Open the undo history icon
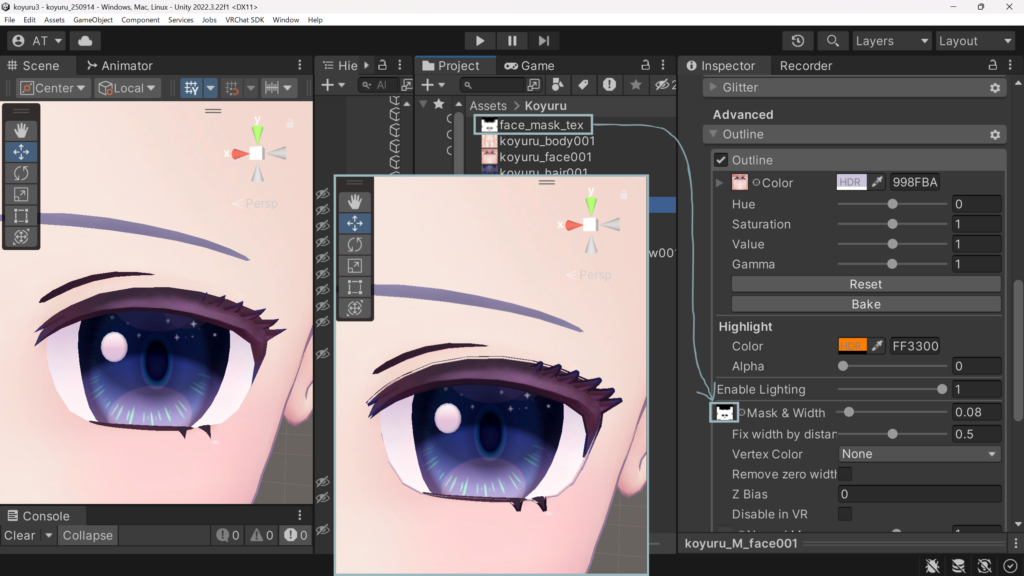This screenshot has width=1024, height=576. 797,40
